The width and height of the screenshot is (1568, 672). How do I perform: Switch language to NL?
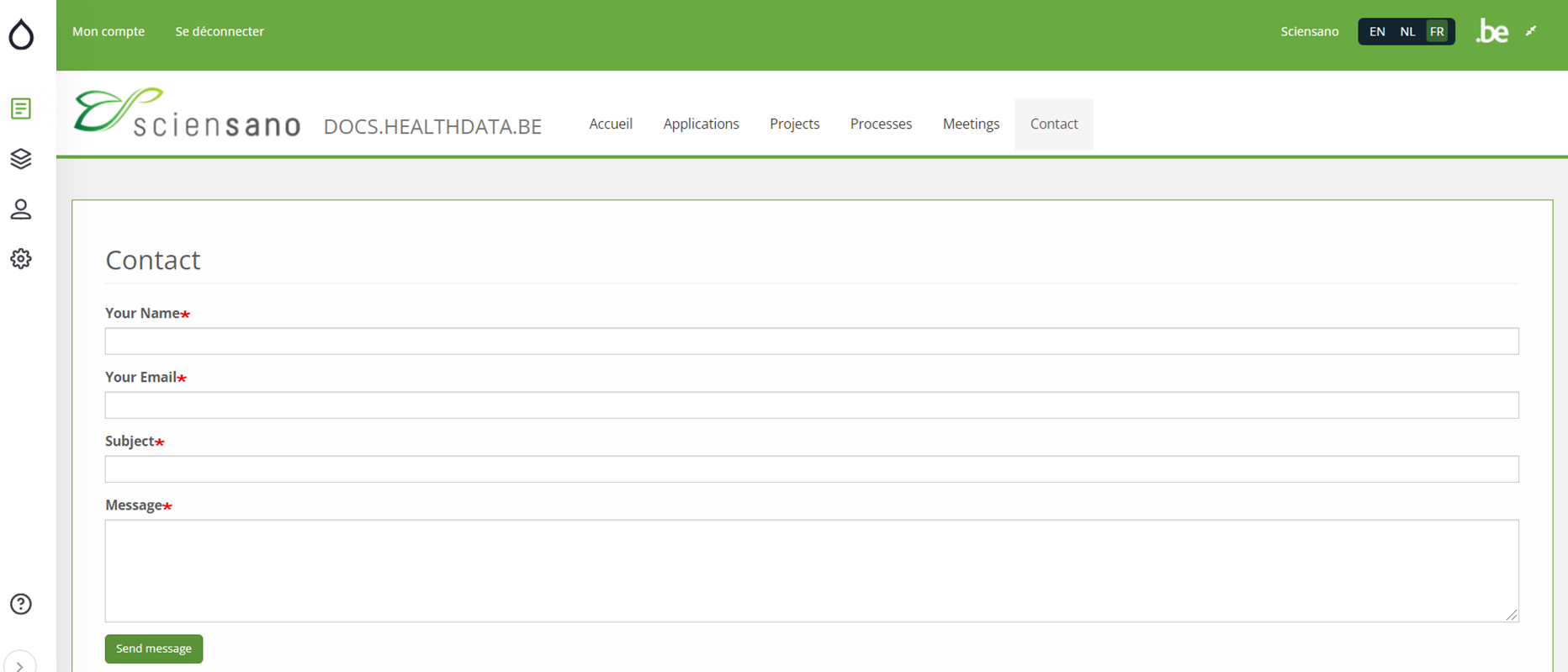[x=1407, y=32]
